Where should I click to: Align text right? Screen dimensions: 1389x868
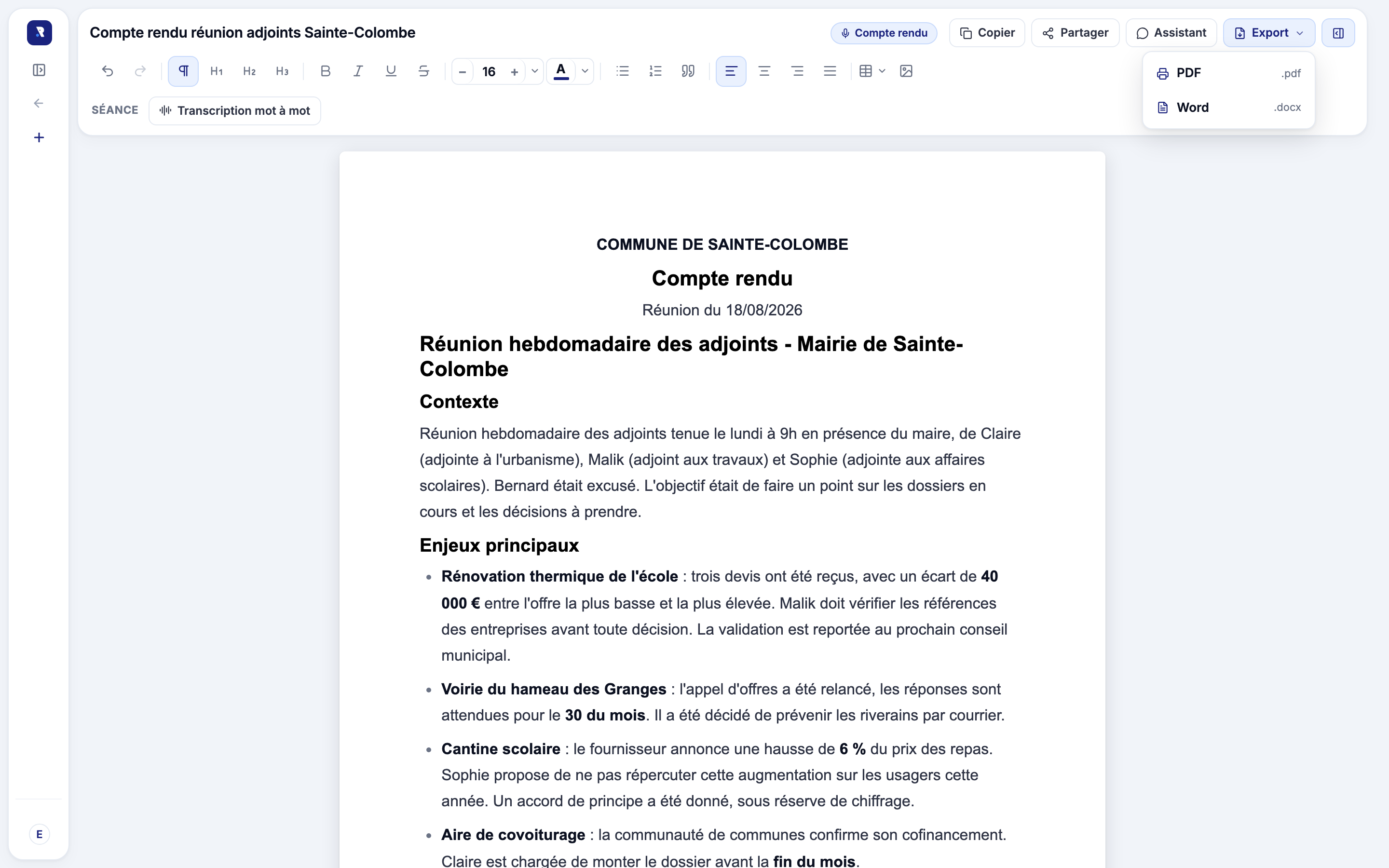tap(797, 71)
